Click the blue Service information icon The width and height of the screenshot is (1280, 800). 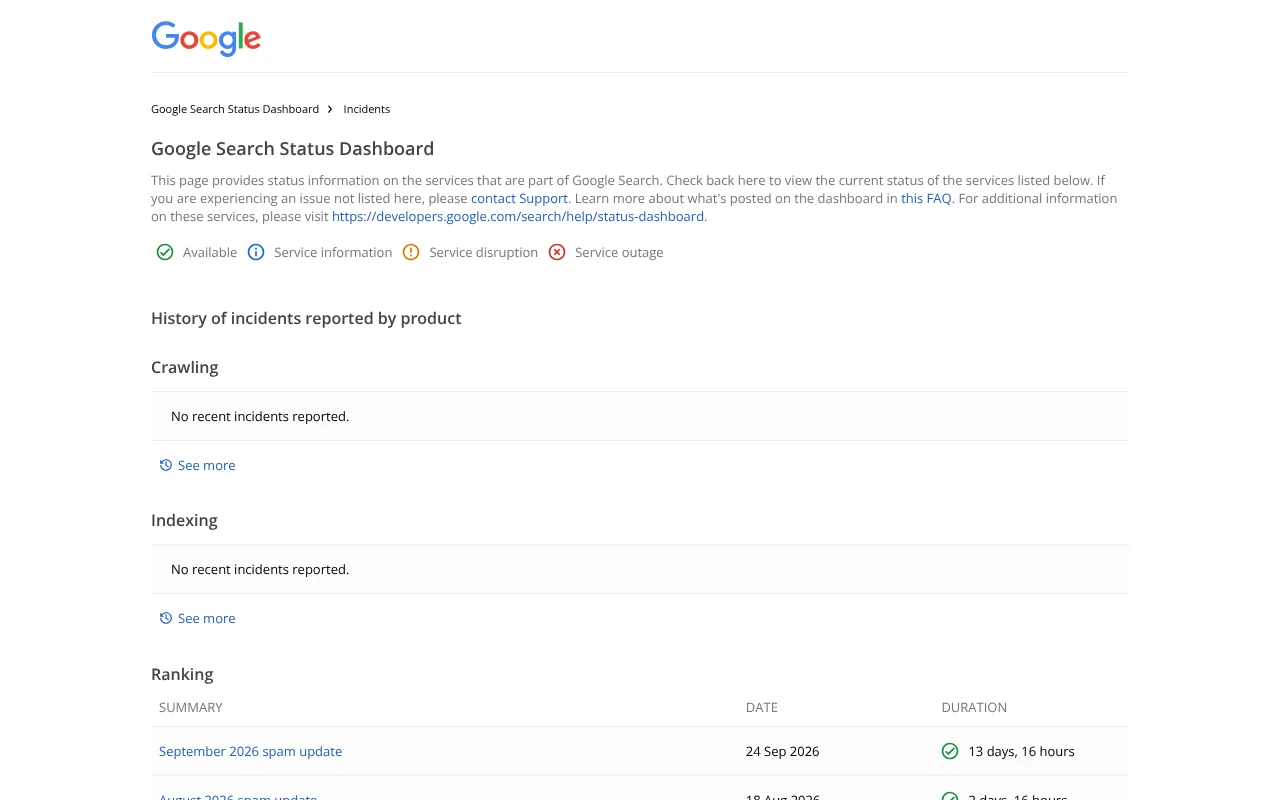coord(256,252)
